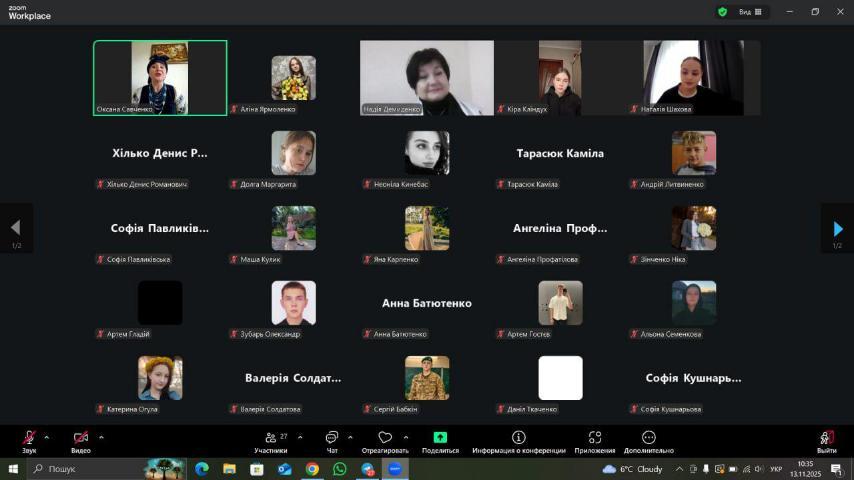The image size is (854, 480).
Task: Open the Вид view layout menu
Action: pos(750,12)
